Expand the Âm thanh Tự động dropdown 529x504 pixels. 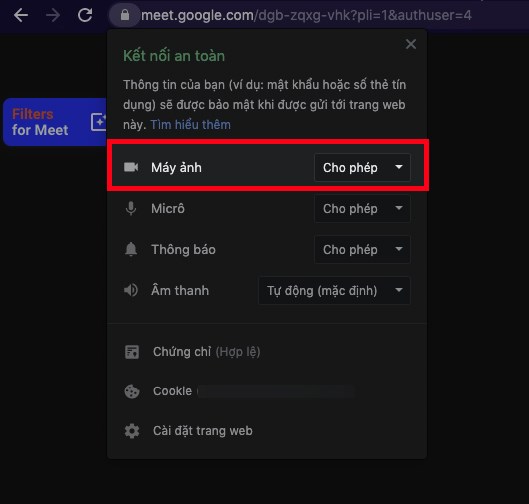pyautogui.click(x=334, y=291)
